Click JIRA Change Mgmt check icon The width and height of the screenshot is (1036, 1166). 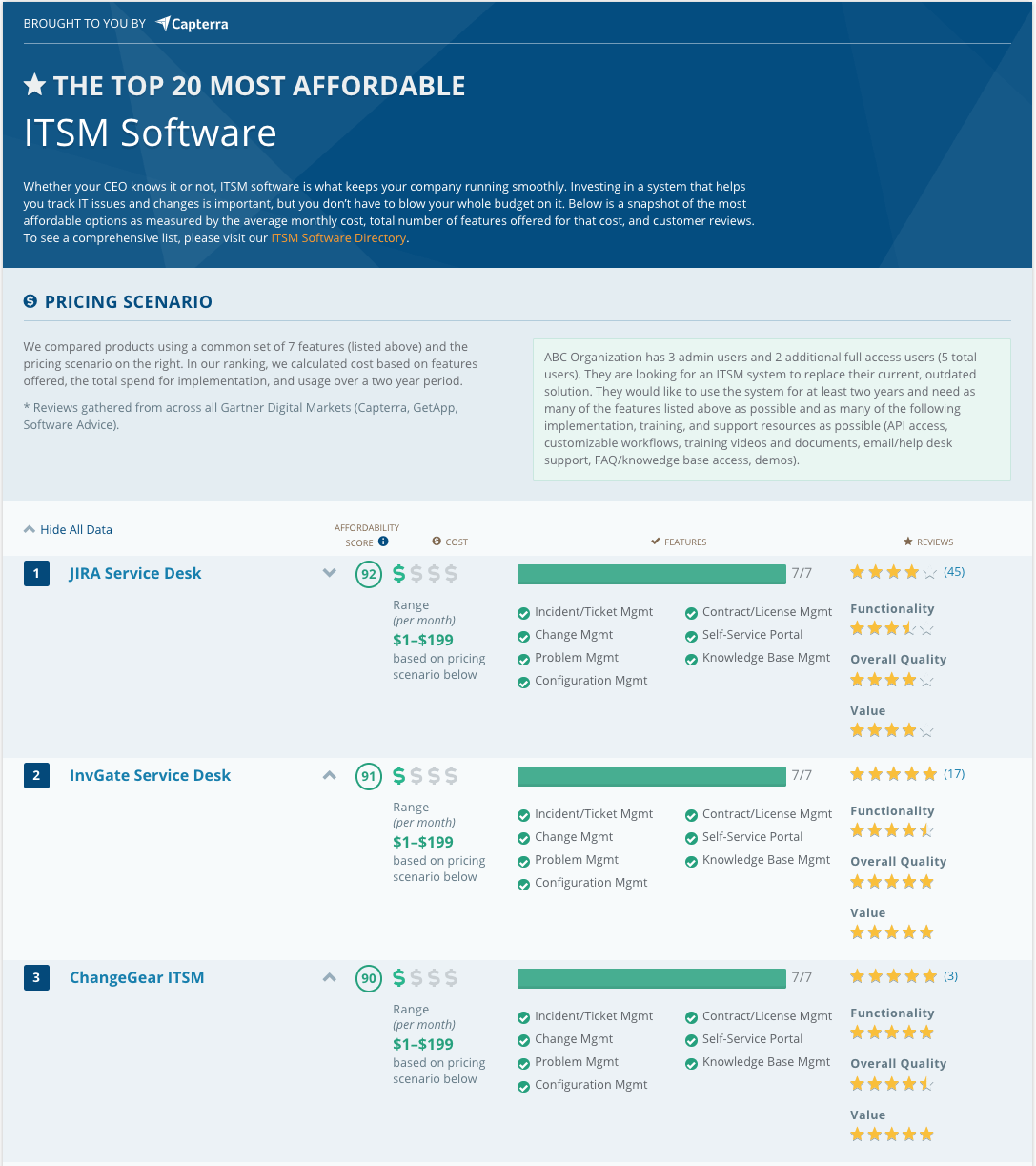(523, 636)
